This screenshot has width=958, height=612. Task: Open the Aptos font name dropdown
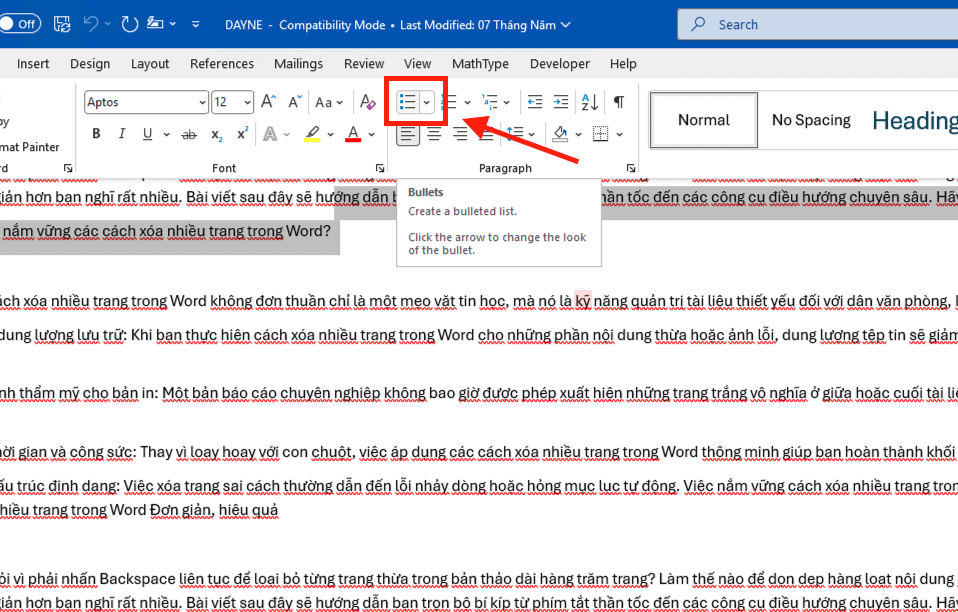[202, 103]
